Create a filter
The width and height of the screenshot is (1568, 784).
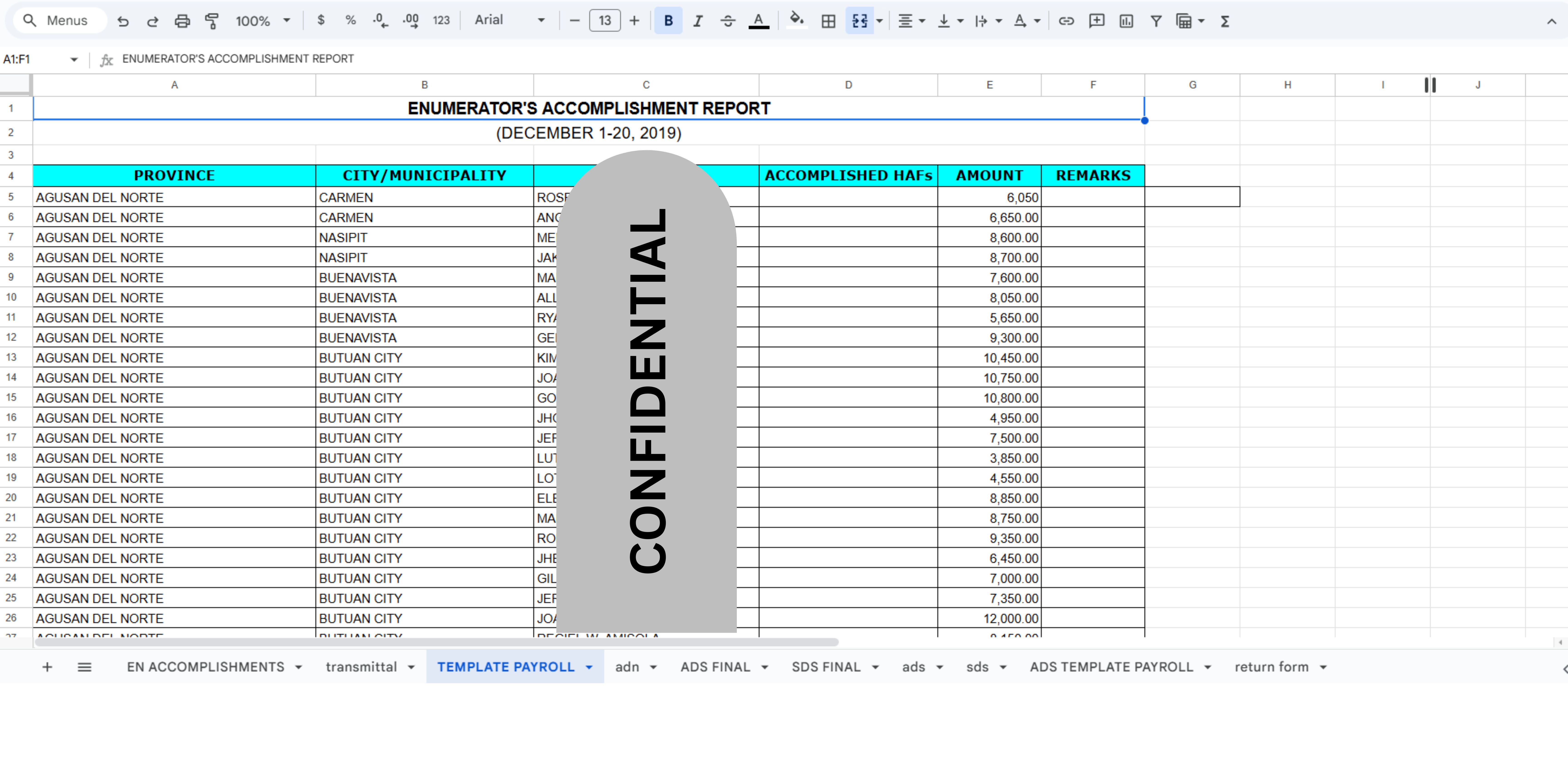coord(1156,21)
